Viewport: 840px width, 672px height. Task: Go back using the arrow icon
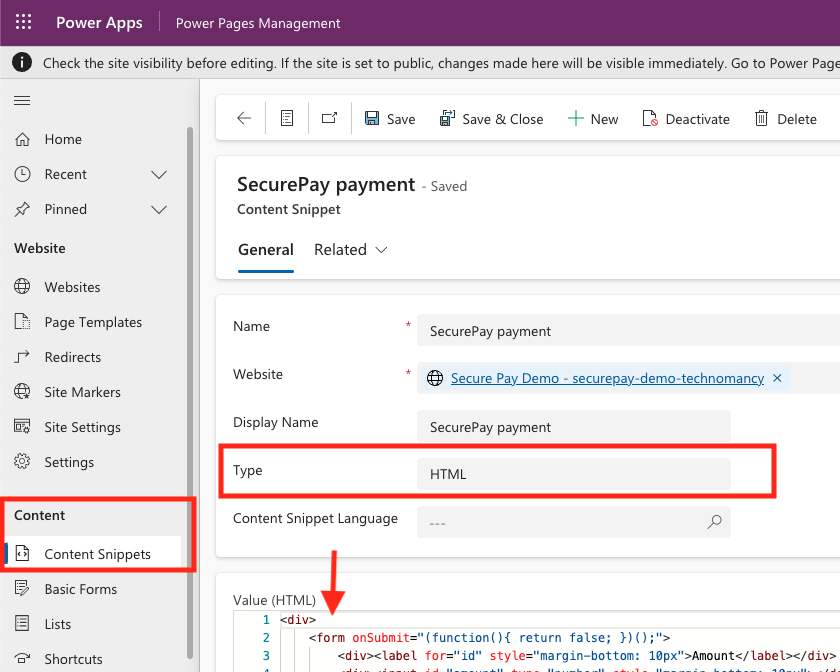[242, 118]
